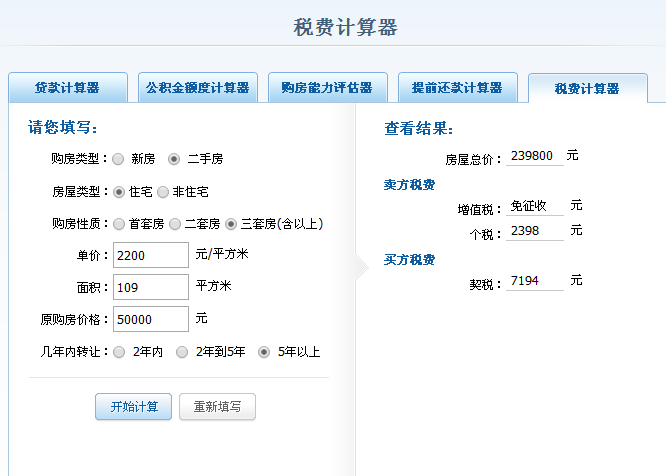Screen dimensions: 666x476
Task: Choose 2年内 transfer period
Action: coord(119,352)
